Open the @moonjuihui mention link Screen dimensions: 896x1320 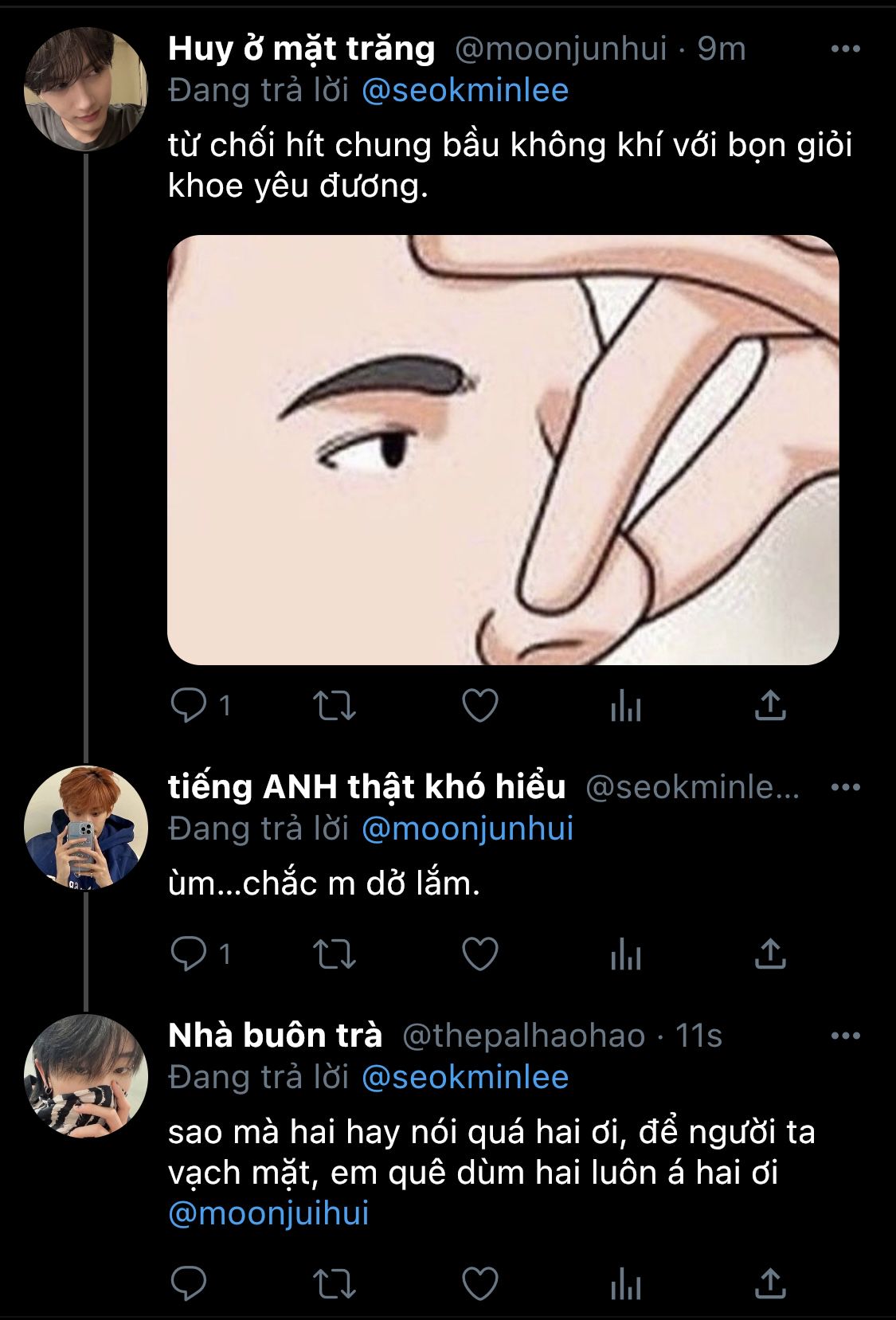click(268, 1213)
